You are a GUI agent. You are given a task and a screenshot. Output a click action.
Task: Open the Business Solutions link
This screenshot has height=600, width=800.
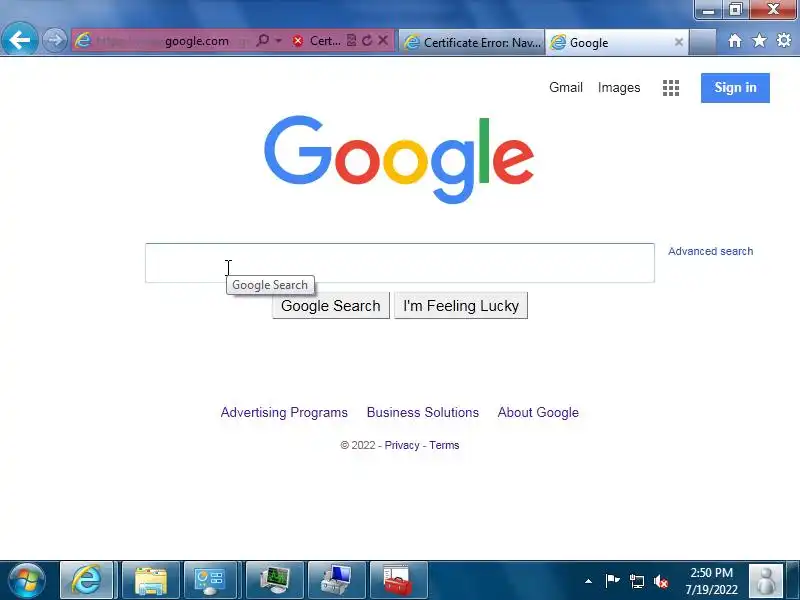[422, 412]
